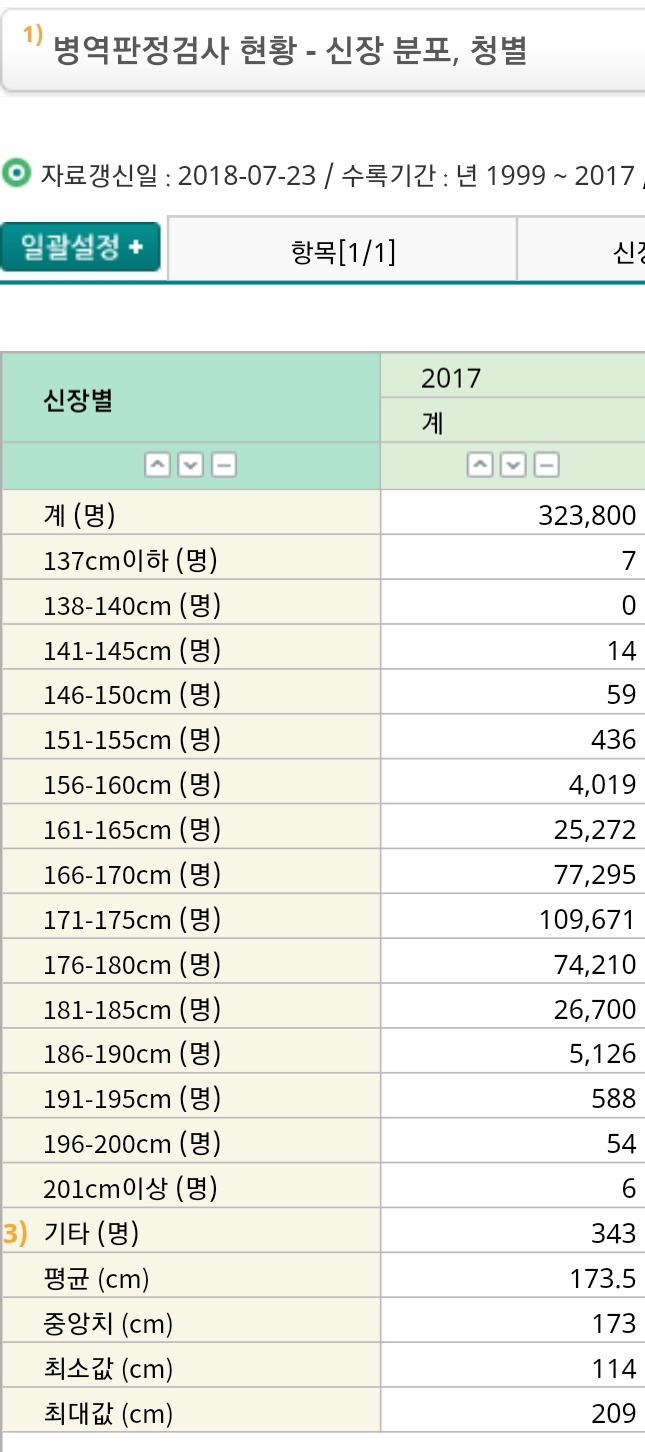This screenshot has height=1452, width=645.
Task: Click the 신장별 column header
Action: pos(78,401)
